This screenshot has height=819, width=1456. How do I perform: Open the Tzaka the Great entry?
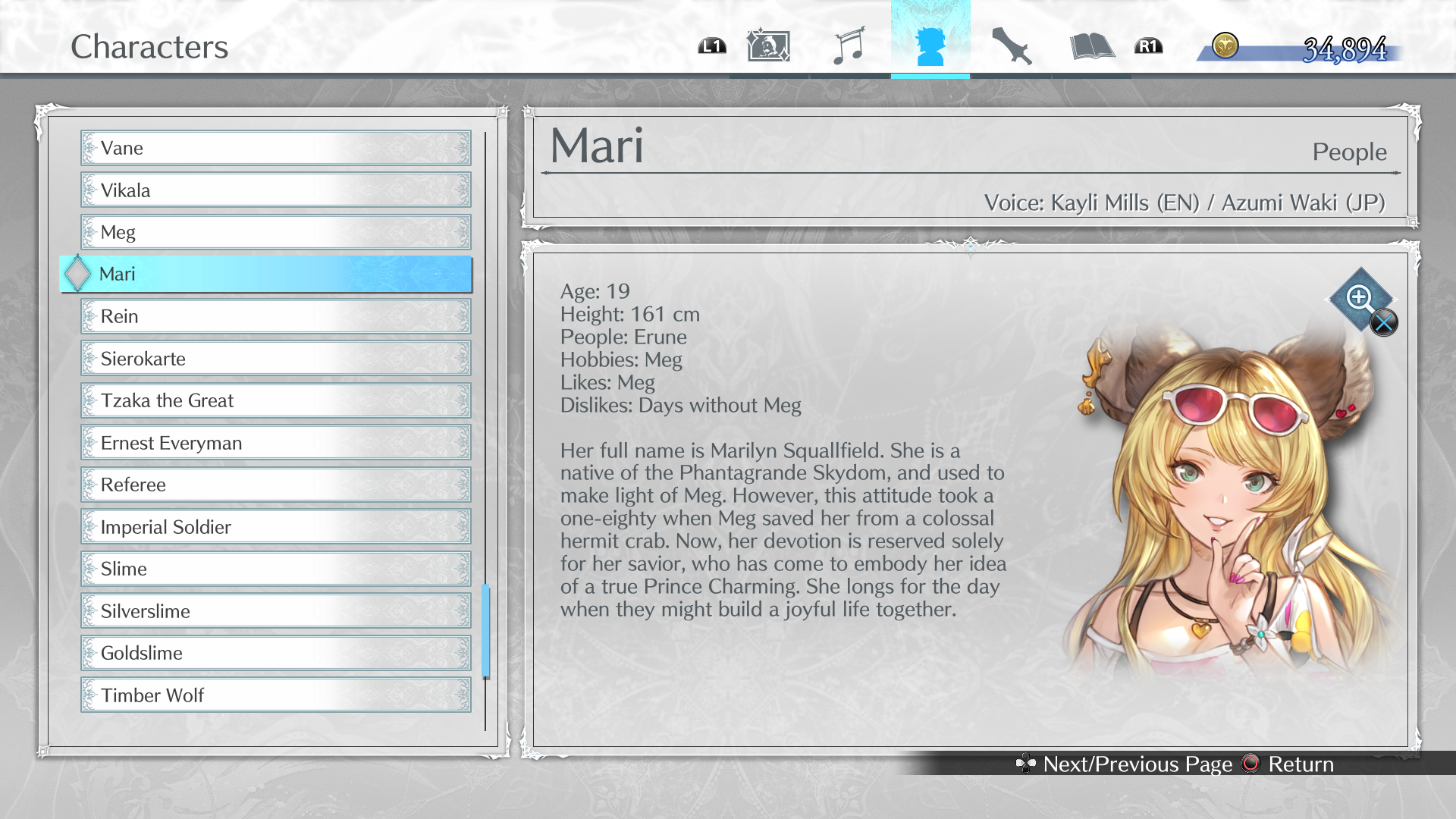tap(275, 400)
